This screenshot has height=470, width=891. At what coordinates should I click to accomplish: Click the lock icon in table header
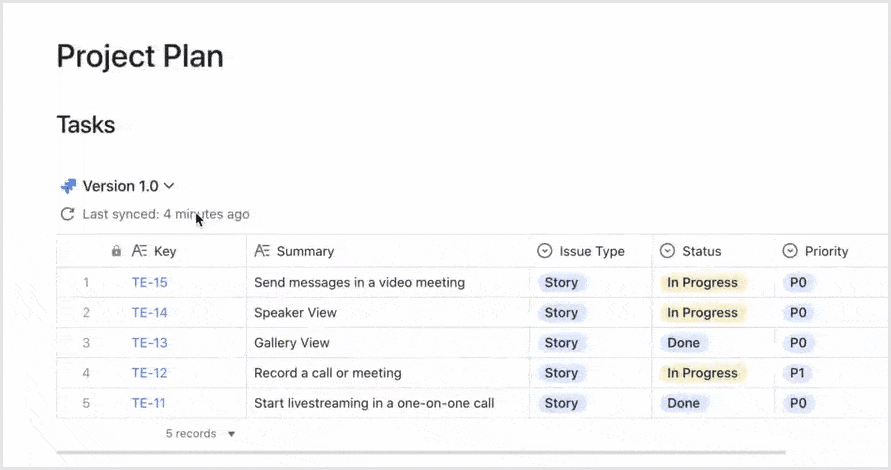click(116, 251)
